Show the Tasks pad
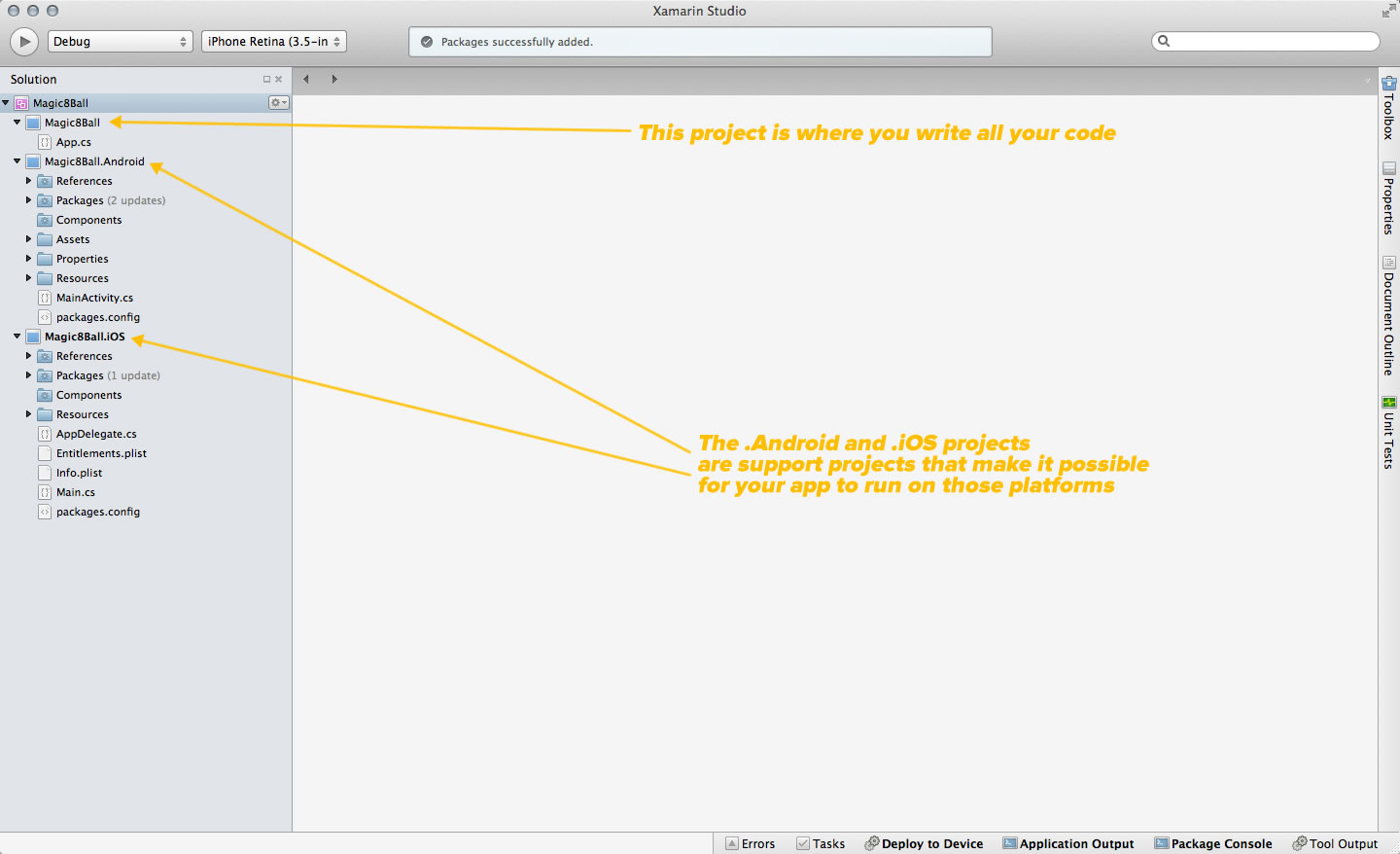The width and height of the screenshot is (1400, 854). coord(821,843)
